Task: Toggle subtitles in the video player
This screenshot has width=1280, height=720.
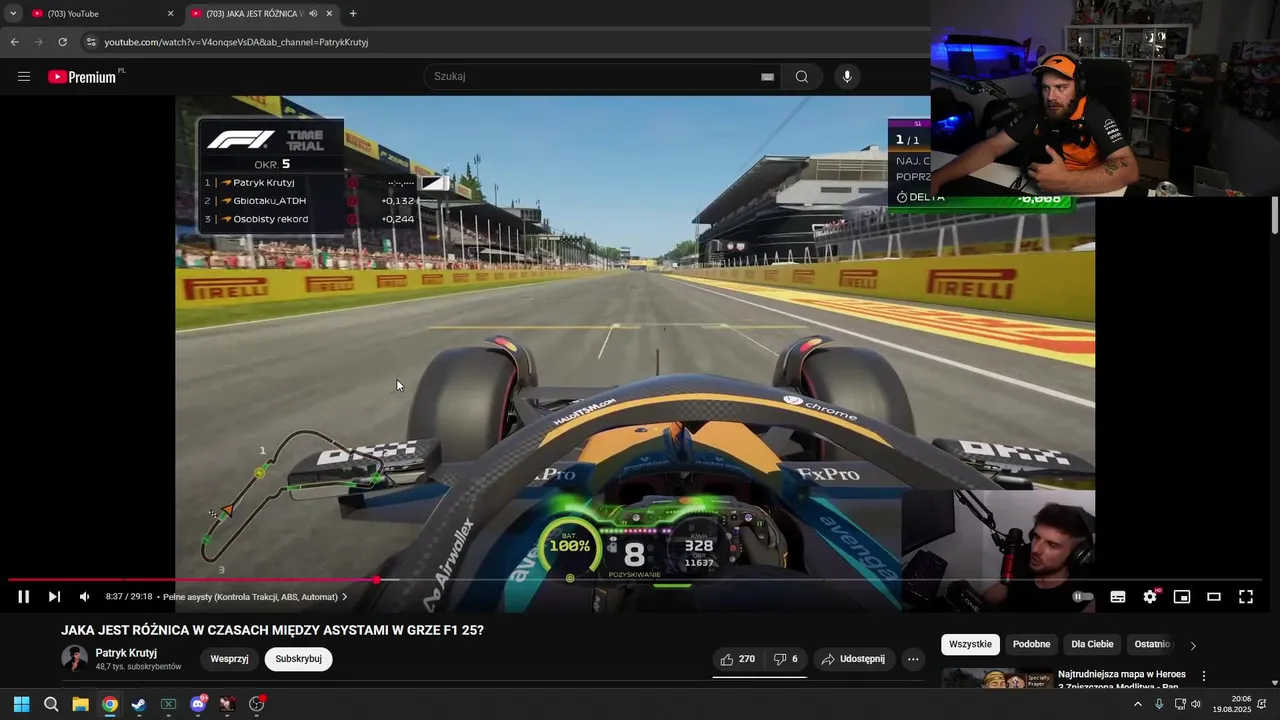Action: [1118, 597]
